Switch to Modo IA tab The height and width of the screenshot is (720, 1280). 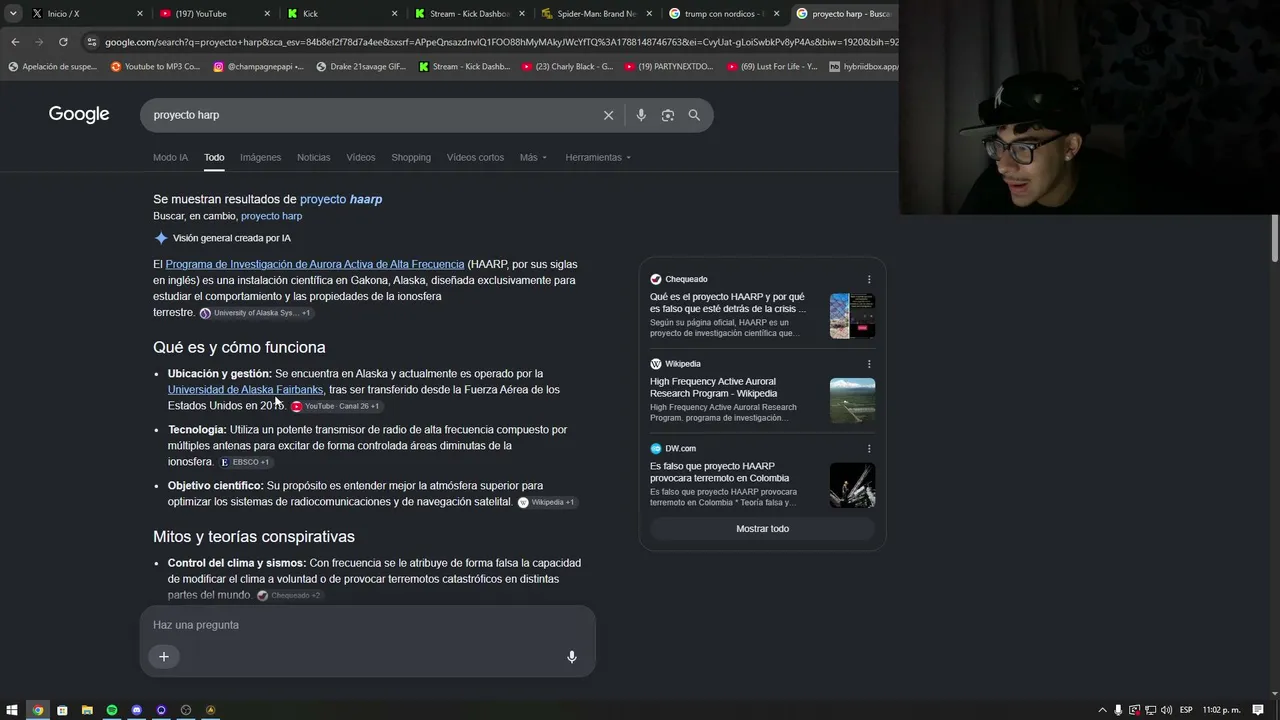pos(170,157)
